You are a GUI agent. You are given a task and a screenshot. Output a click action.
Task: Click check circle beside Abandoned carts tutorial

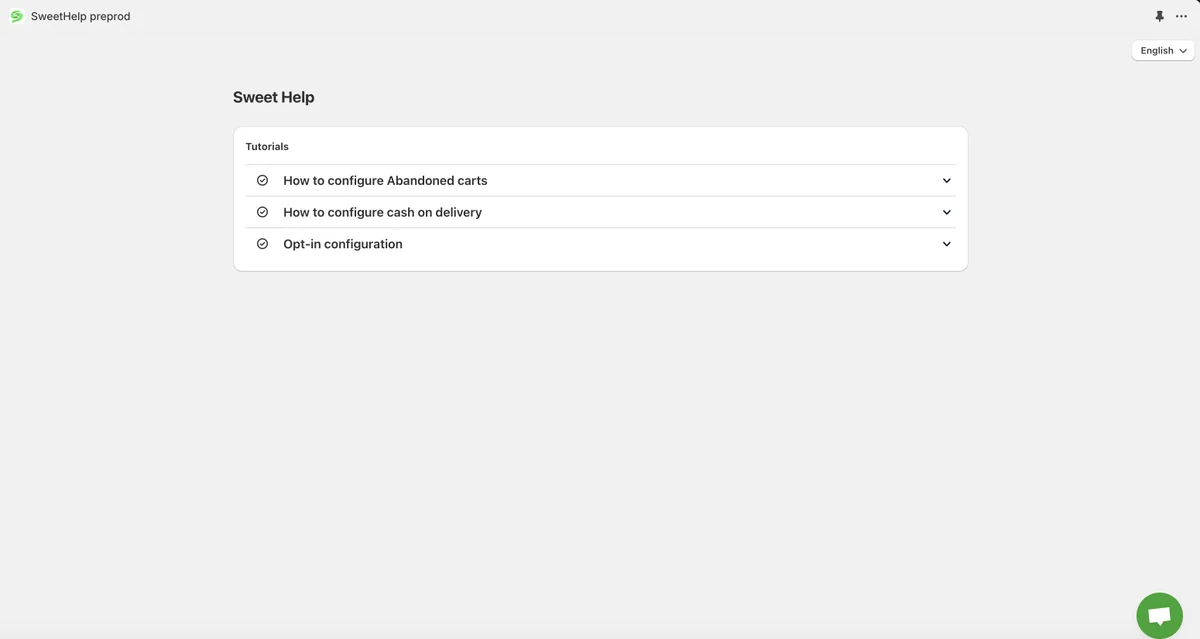(262, 180)
